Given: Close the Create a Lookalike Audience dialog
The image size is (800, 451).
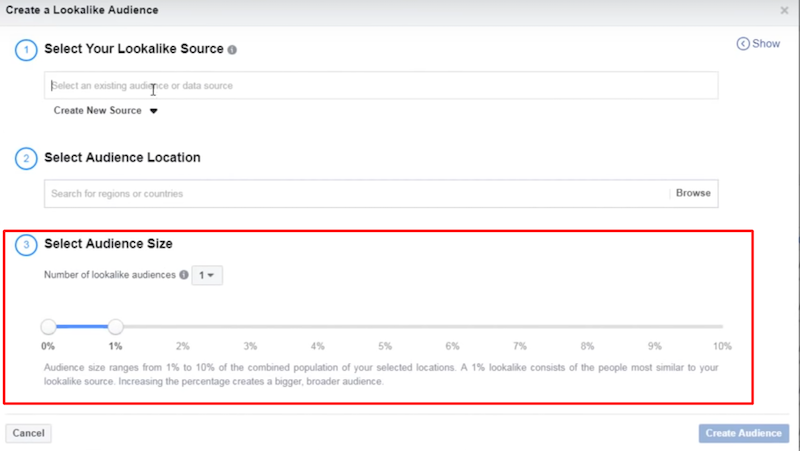Looking at the screenshot, I should click(x=784, y=10).
